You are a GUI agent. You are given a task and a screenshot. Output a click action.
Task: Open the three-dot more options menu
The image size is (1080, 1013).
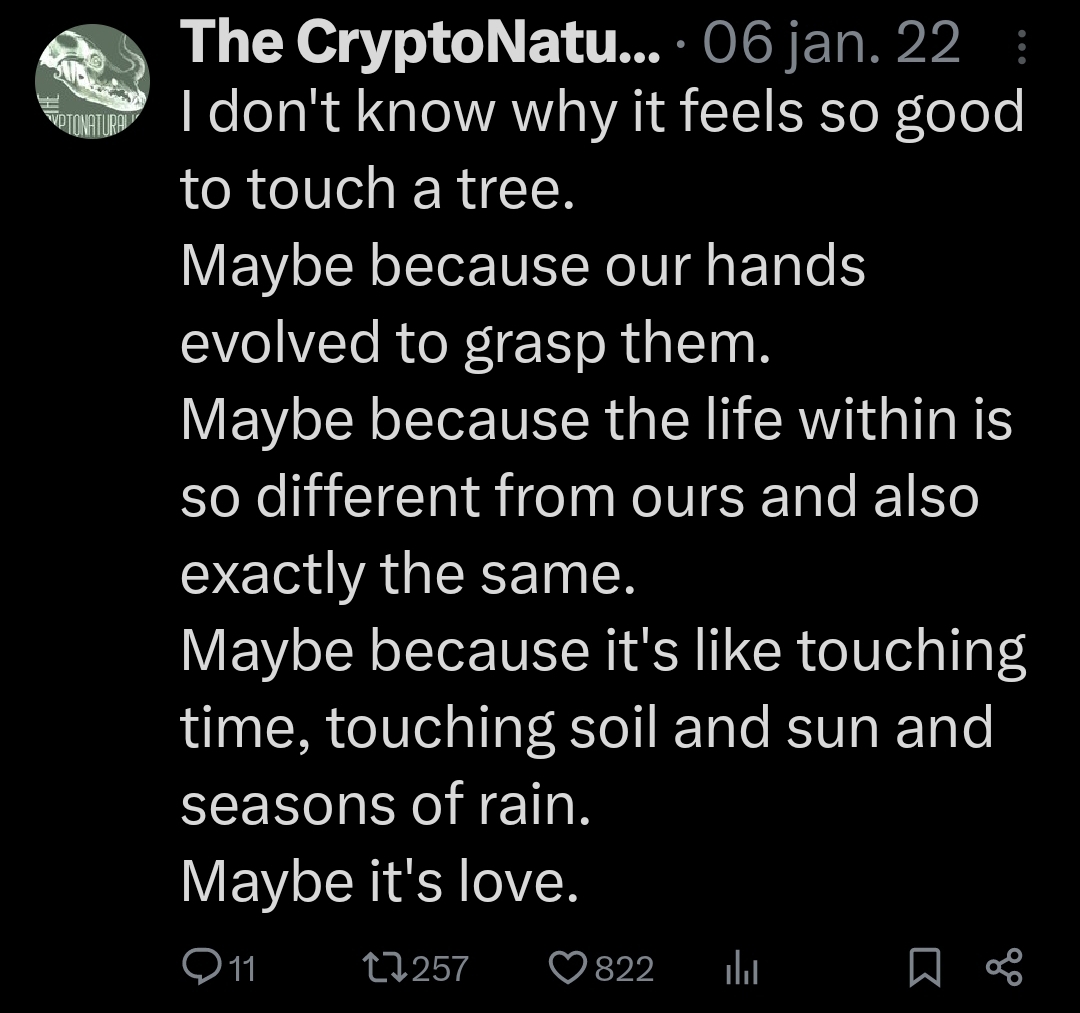[1021, 46]
